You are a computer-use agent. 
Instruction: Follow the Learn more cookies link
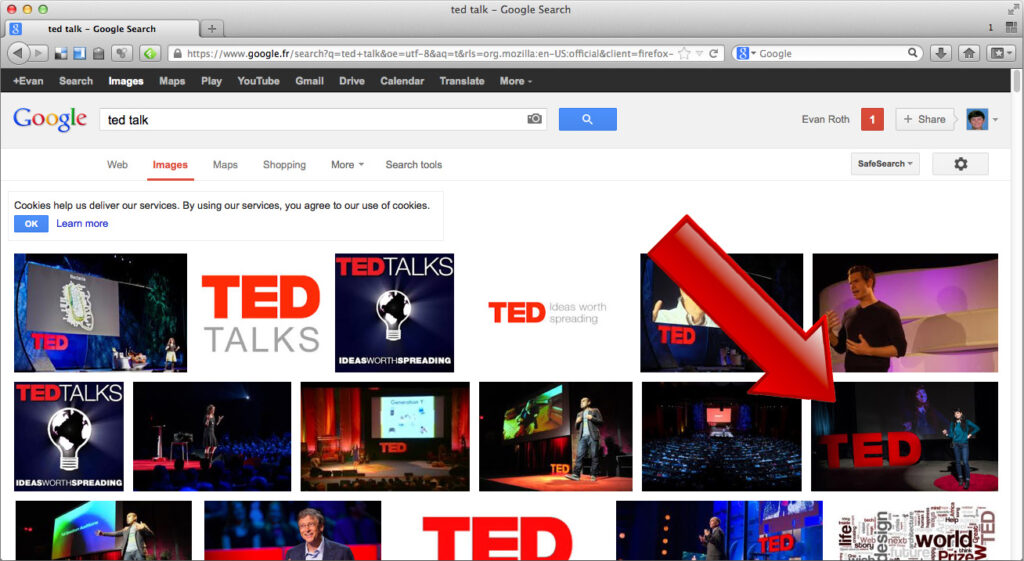82,223
